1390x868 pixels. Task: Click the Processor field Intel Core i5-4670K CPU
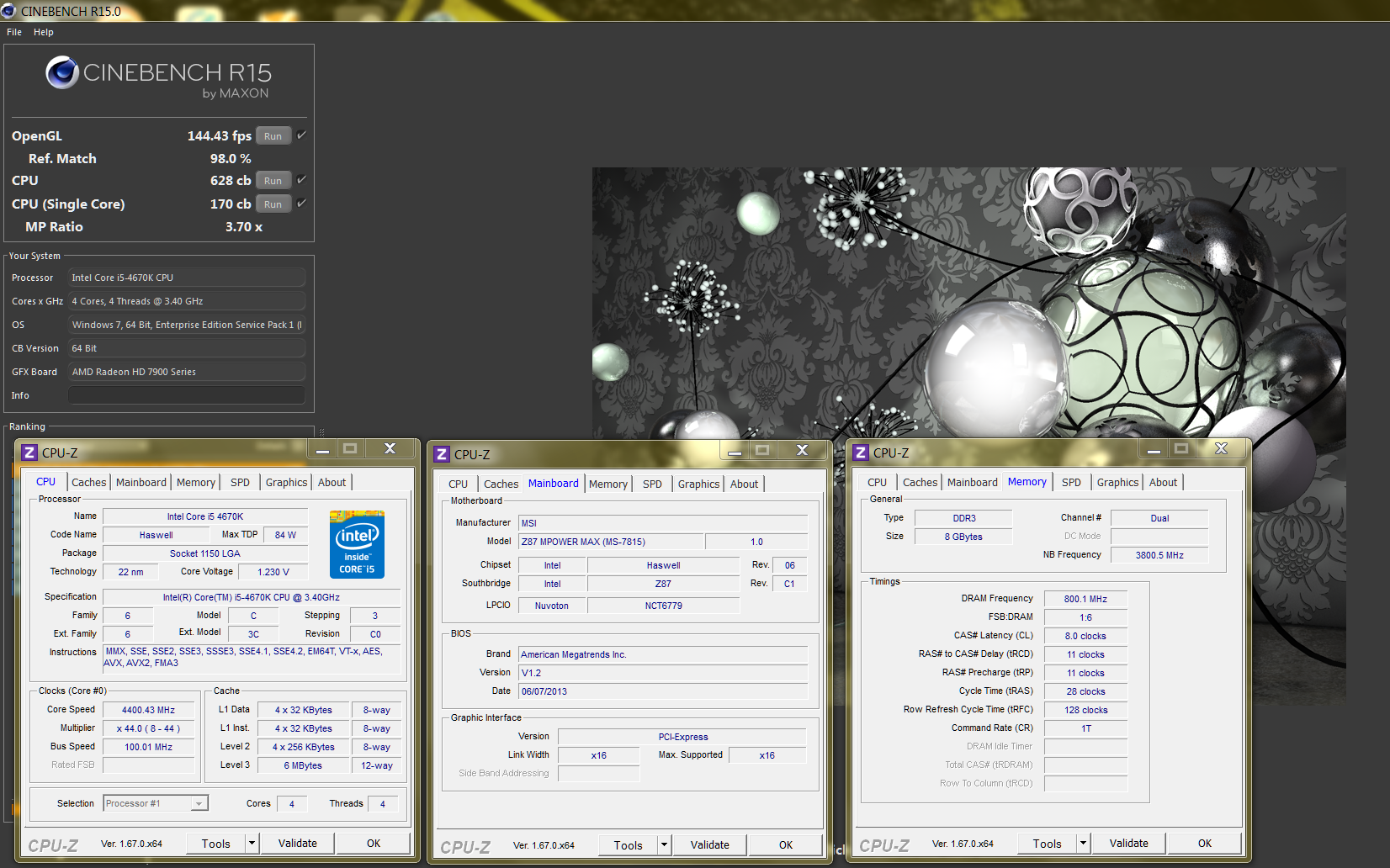(187, 278)
